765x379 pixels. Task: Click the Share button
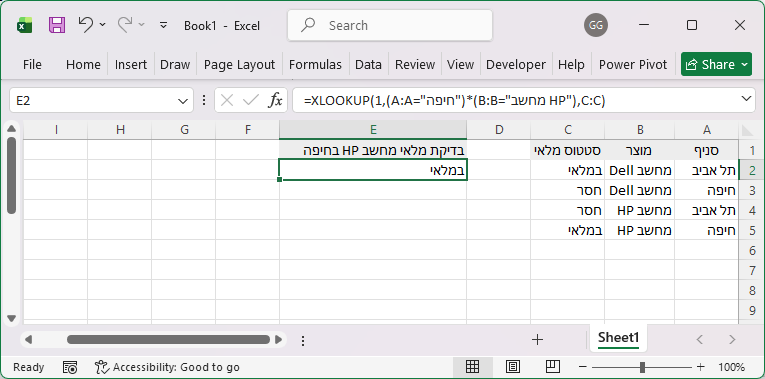tap(716, 64)
